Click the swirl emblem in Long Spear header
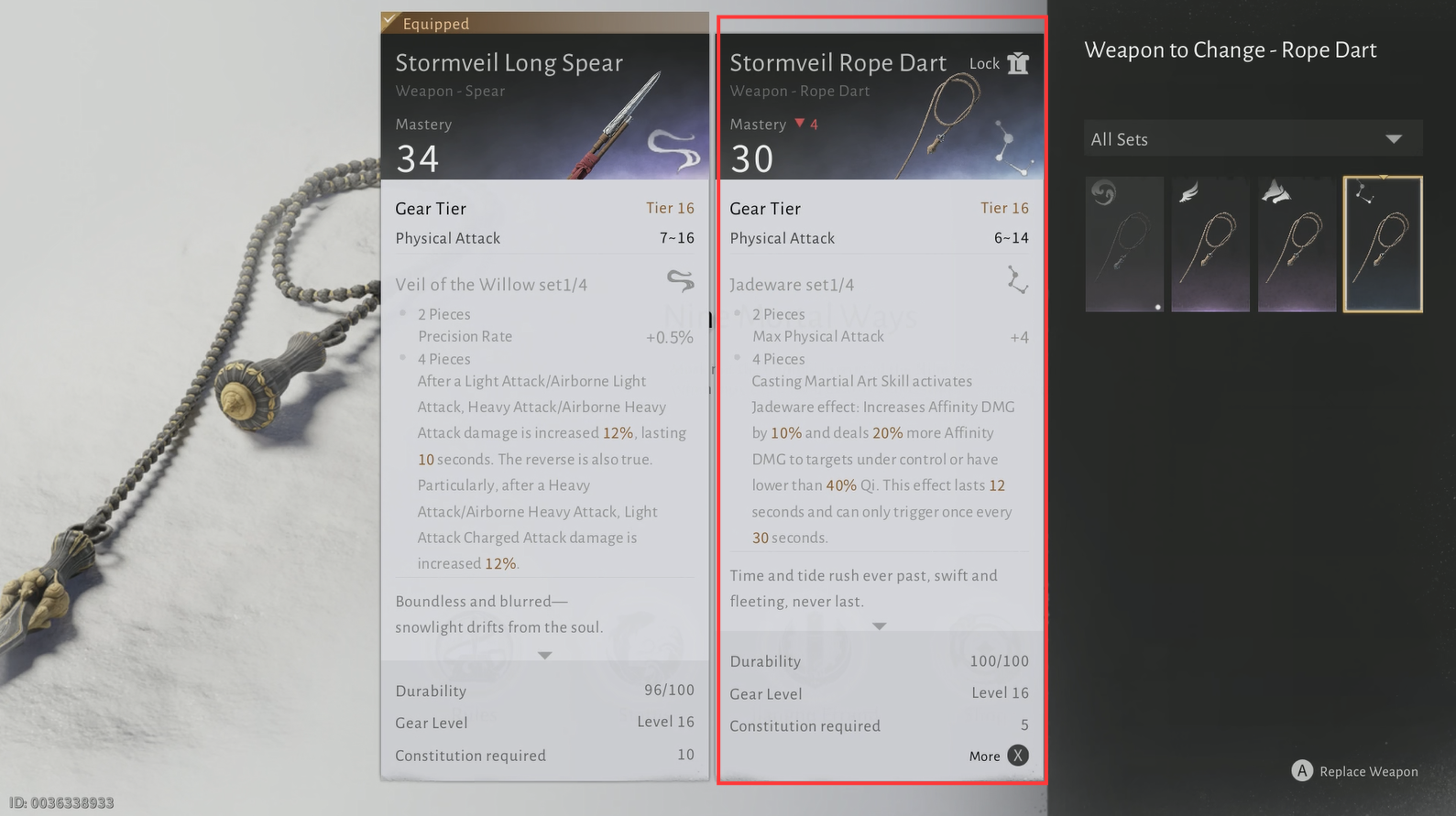Viewport: 1456px width, 816px height. pyautogui.click(x=673, y=149)
